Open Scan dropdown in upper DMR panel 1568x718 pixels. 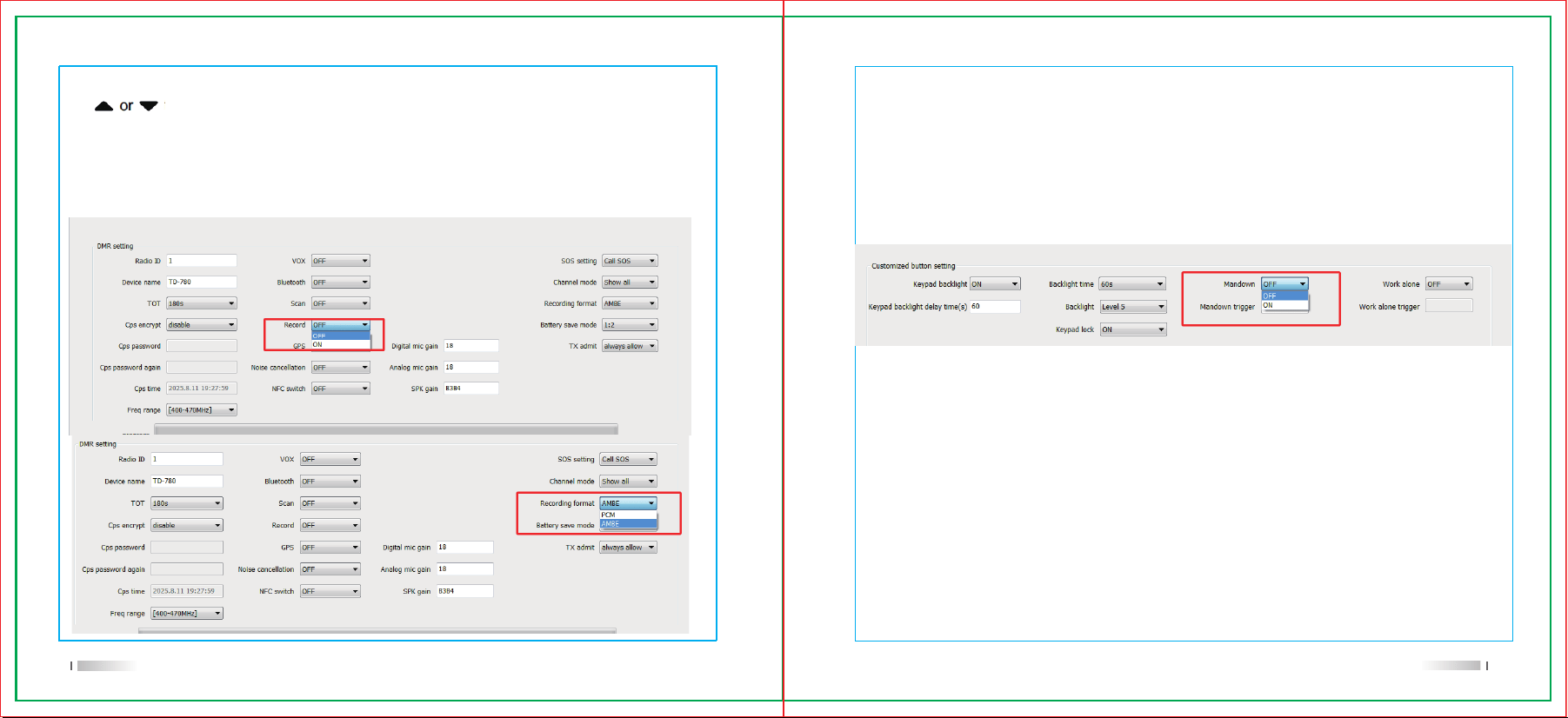pos(341,303)
